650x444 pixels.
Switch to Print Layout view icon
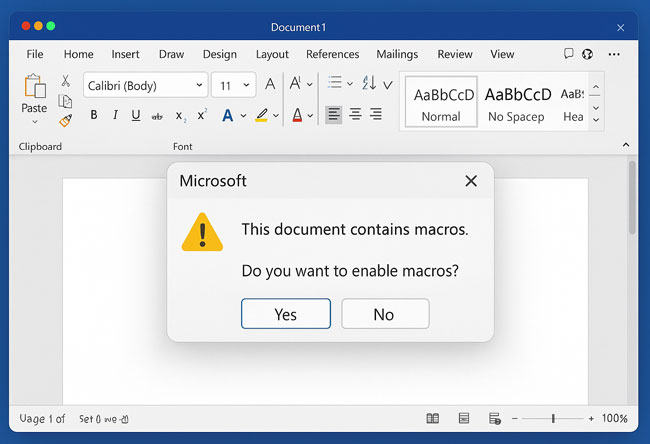click(x=464, y=418)
